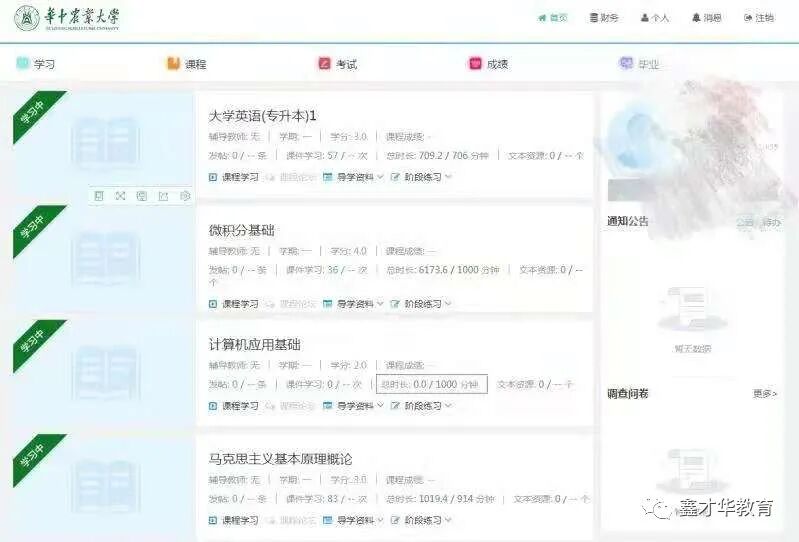
Task: Expand 导学资料 dropdown for 马克思主义基本原理概论
Action: coord(353,521)
